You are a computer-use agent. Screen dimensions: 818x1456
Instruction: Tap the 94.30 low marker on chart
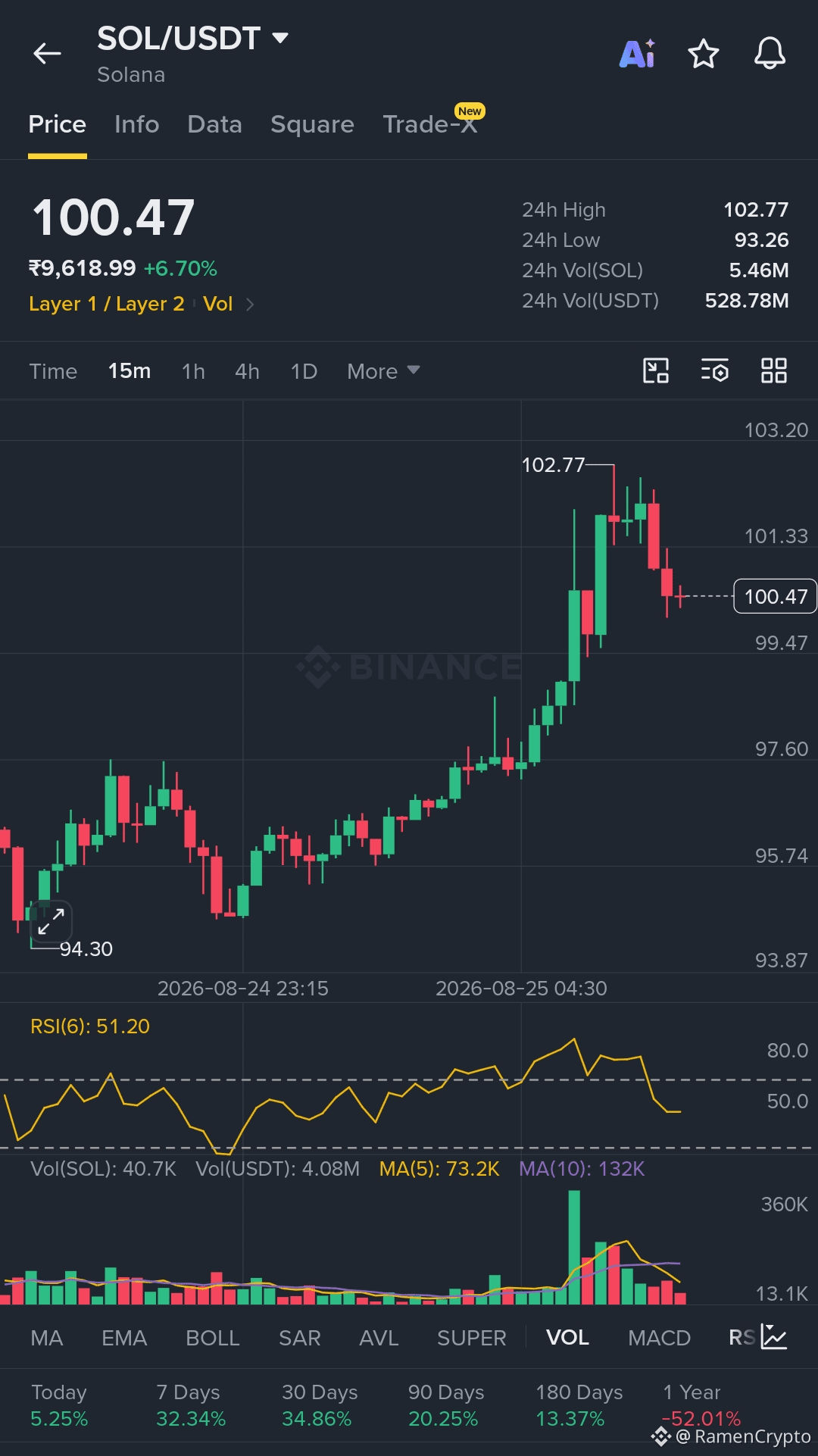coord(86,949)
